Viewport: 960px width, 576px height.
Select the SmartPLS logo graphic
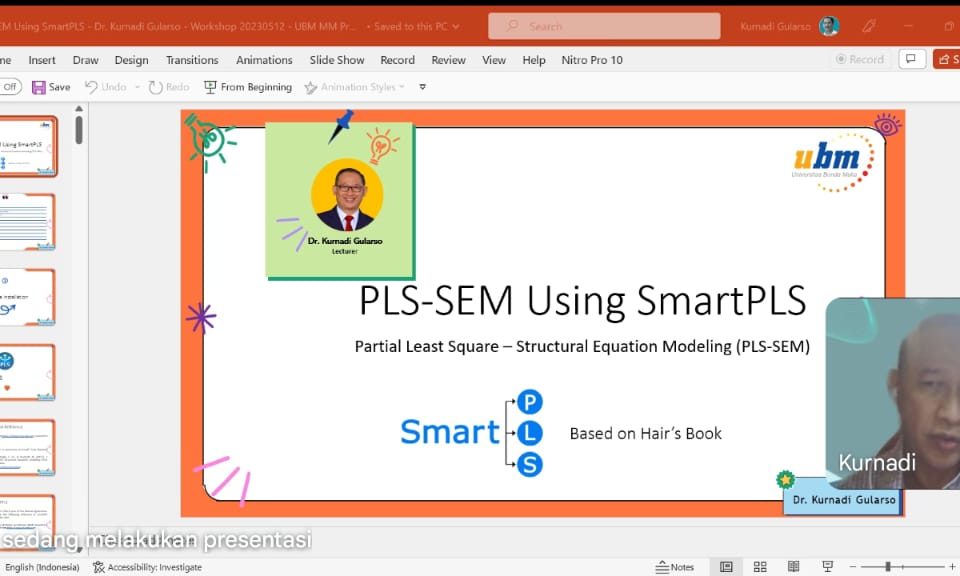[x=471, y=433]
